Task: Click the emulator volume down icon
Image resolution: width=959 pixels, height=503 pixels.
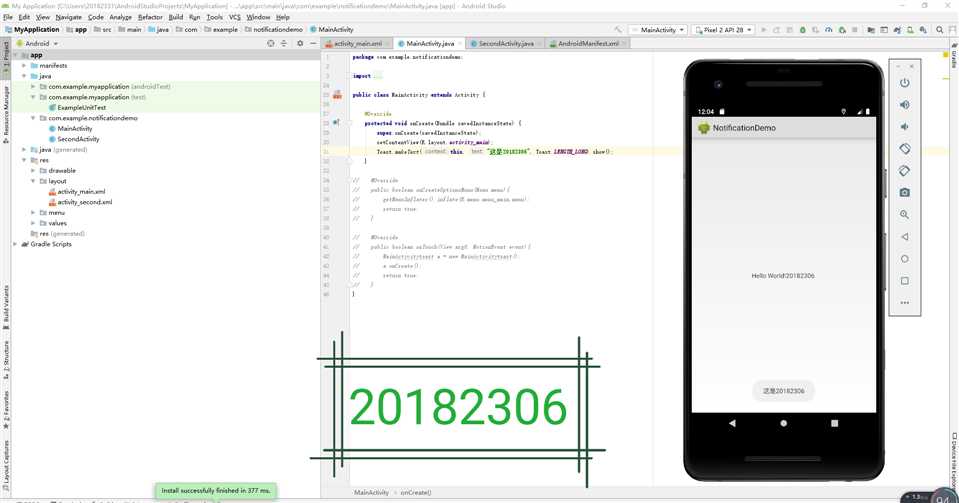Action: tap(905, 127)
